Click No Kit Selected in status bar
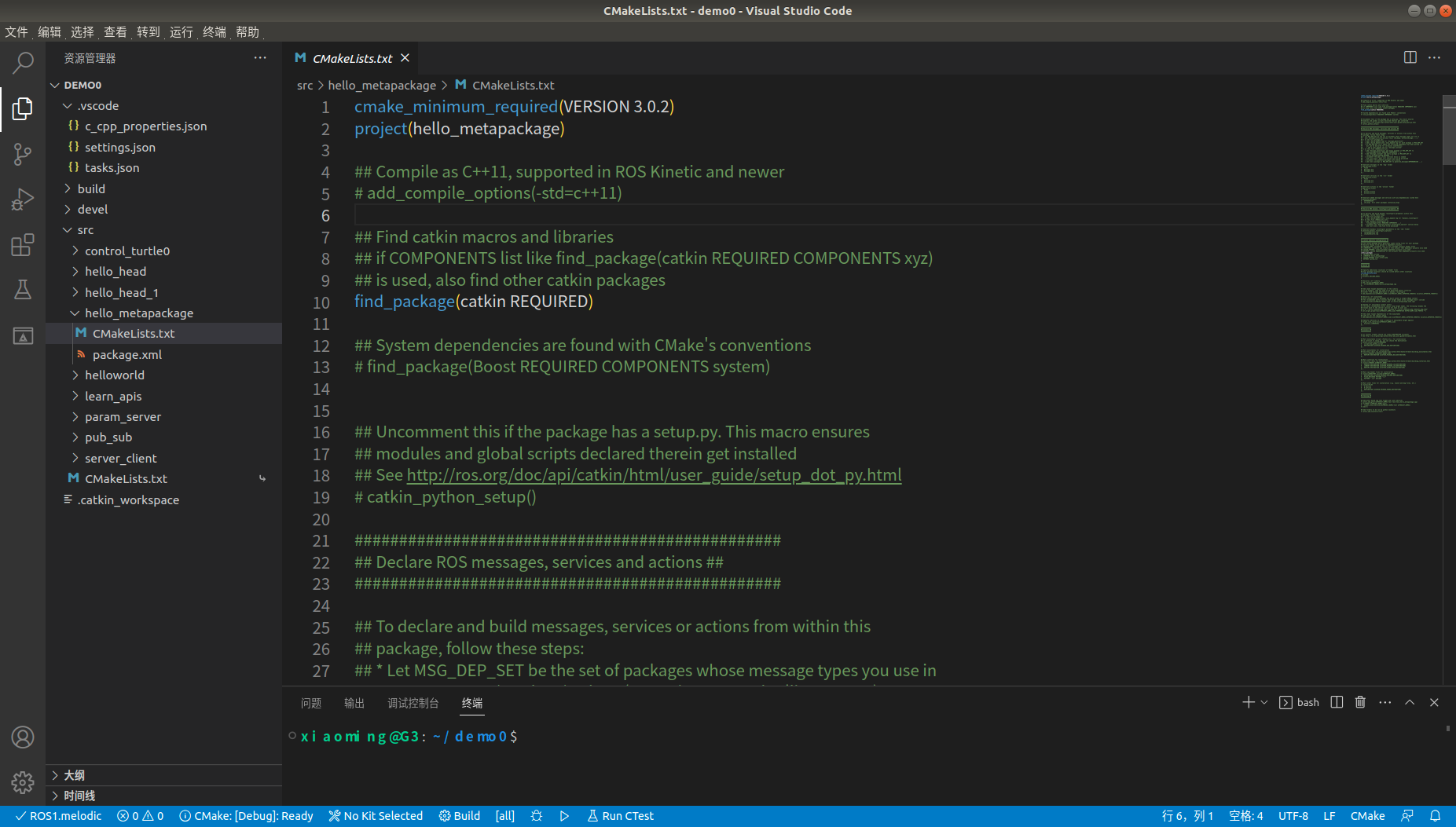This screenshot has height=827, width=1456. click(376, 816)
